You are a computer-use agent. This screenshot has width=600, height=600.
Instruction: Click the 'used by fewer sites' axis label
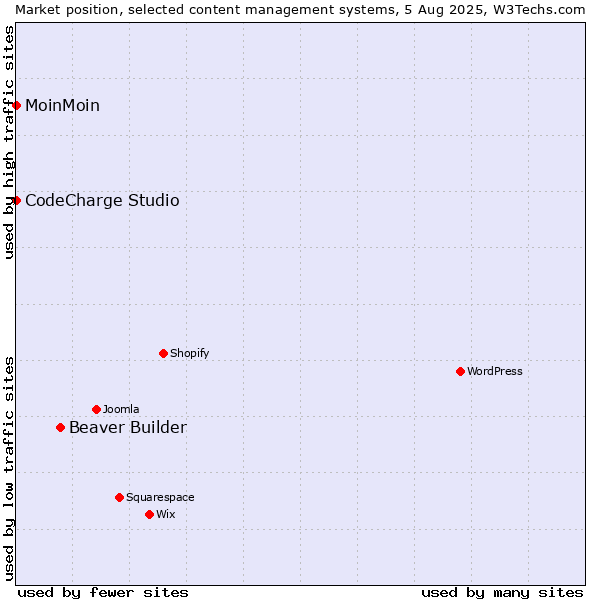[103, 593]
